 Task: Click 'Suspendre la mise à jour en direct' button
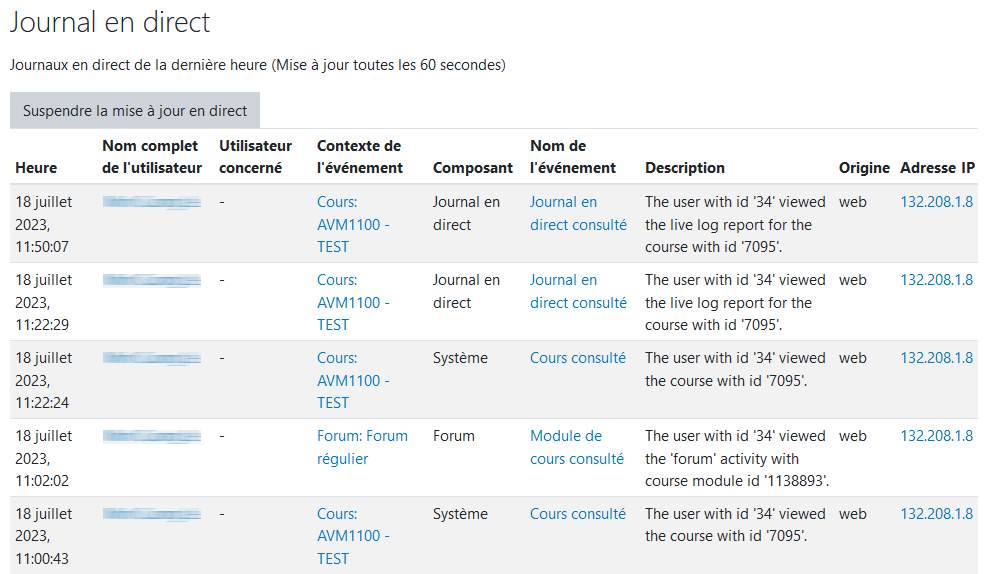[x=135, y=110]
